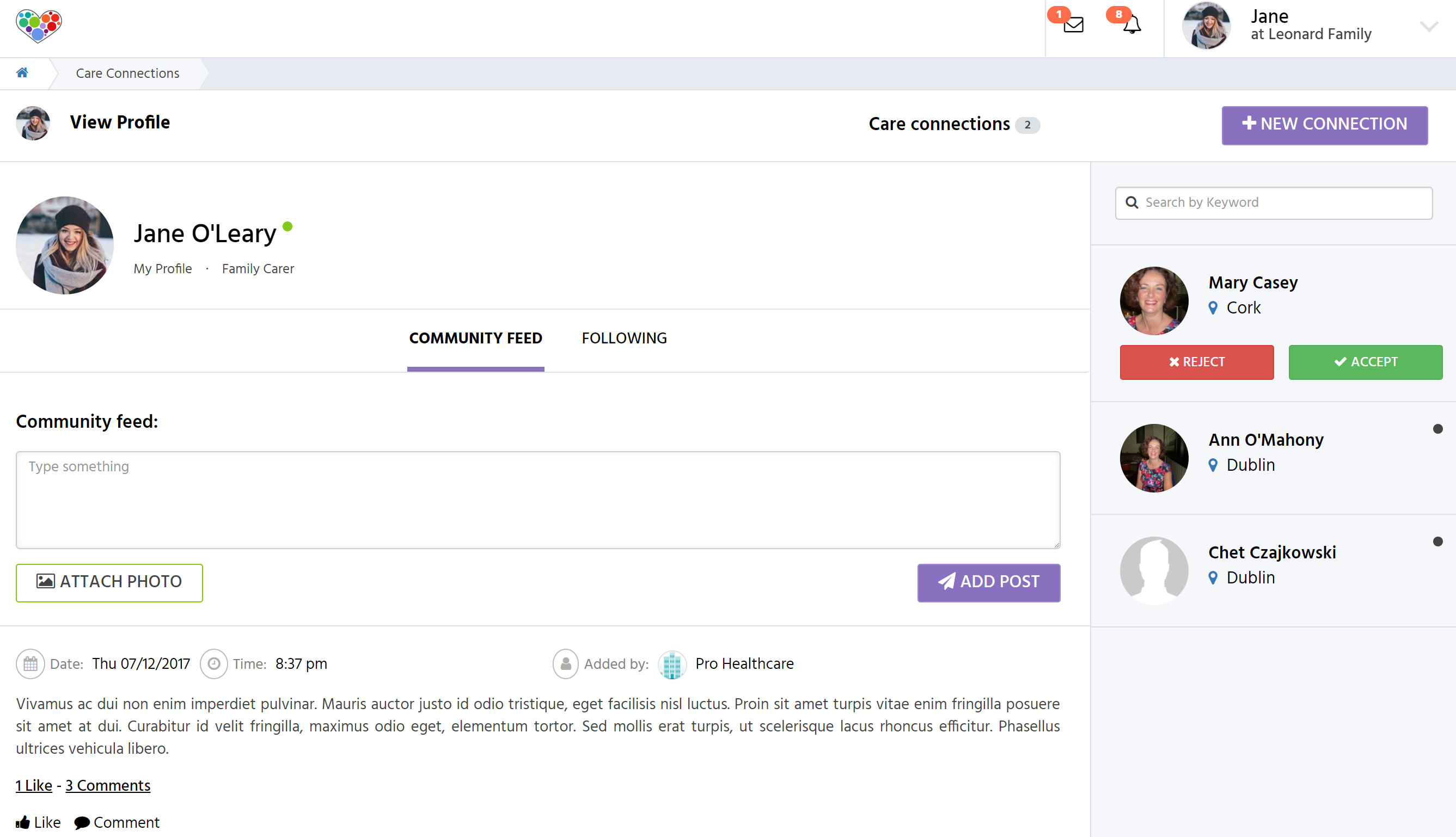Click the heart-shaped app logo

point(39,26)
